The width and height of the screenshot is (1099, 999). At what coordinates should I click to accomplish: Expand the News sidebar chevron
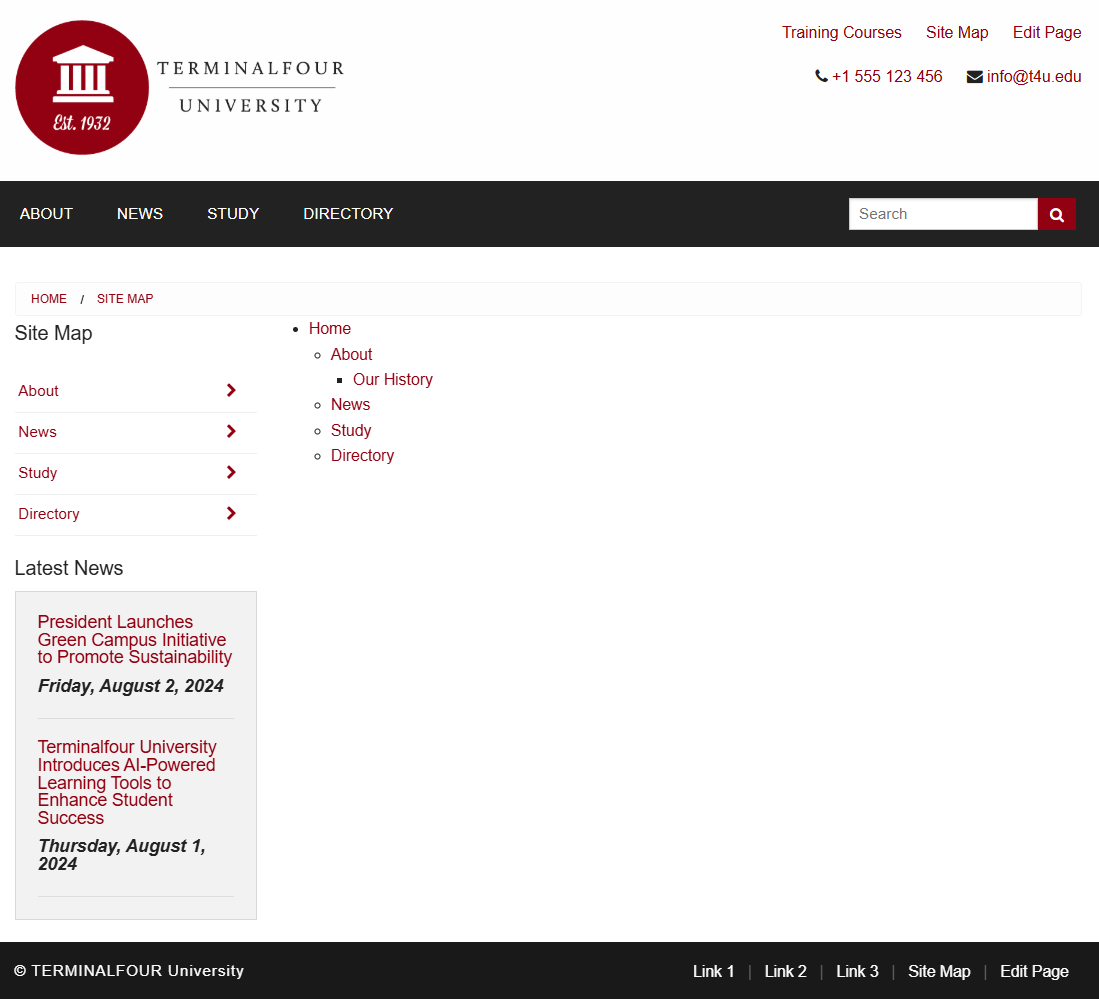click(x=231, y=432)
